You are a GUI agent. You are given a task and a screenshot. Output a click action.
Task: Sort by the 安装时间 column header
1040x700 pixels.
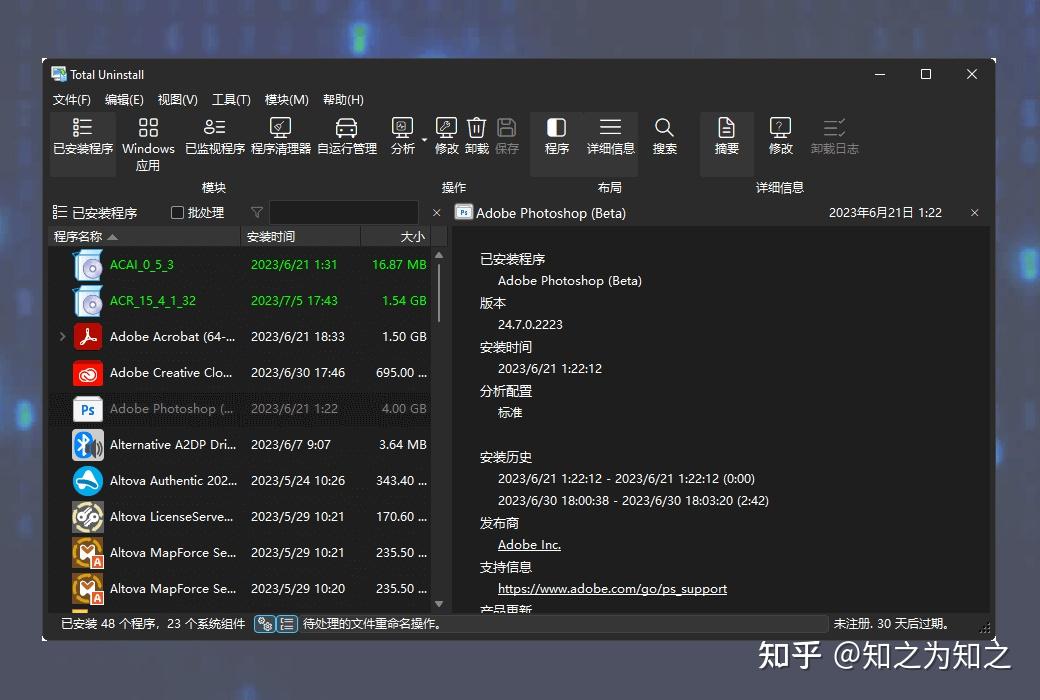300,236
